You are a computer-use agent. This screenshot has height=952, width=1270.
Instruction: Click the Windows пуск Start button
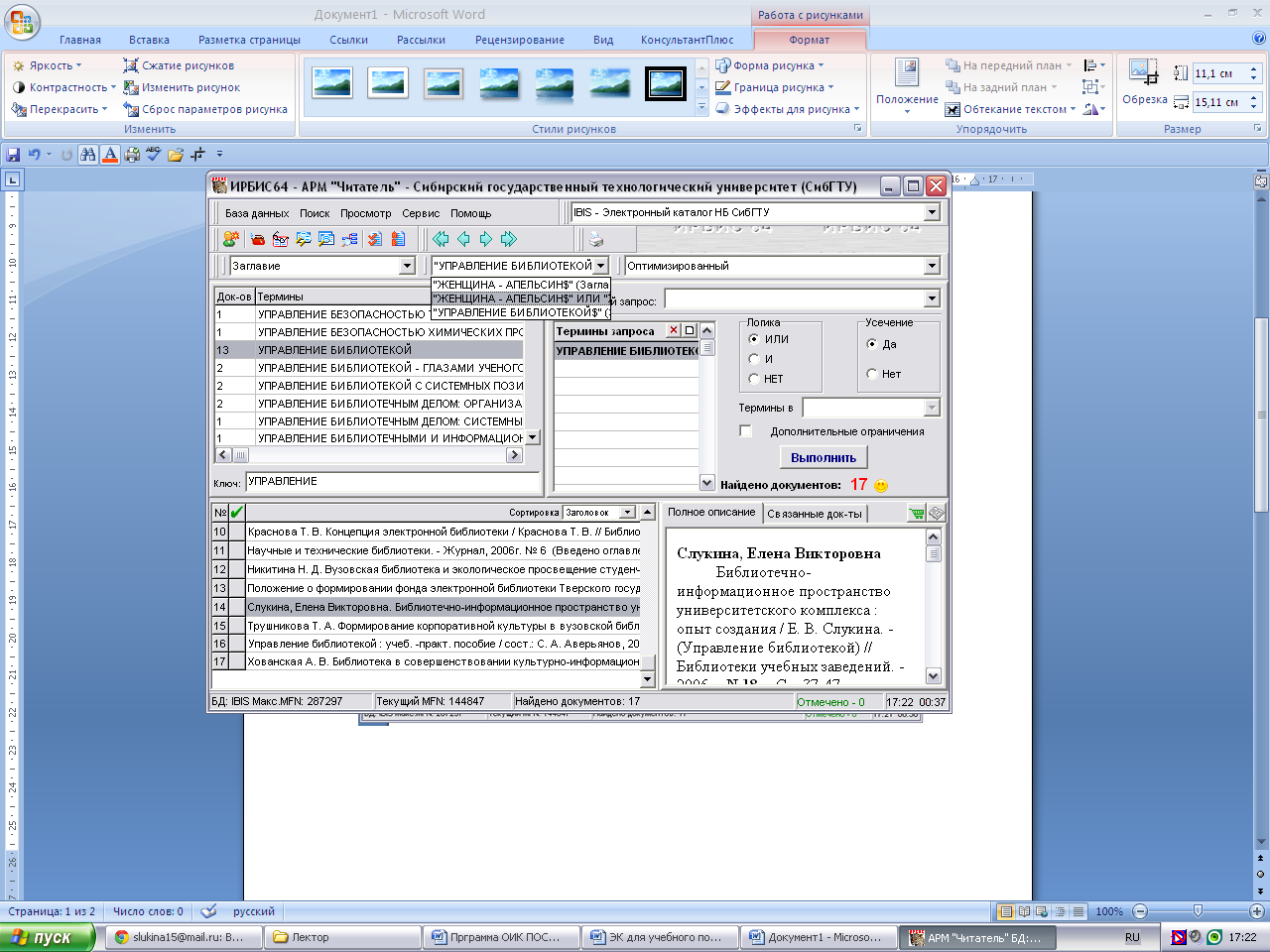[48, 937]
